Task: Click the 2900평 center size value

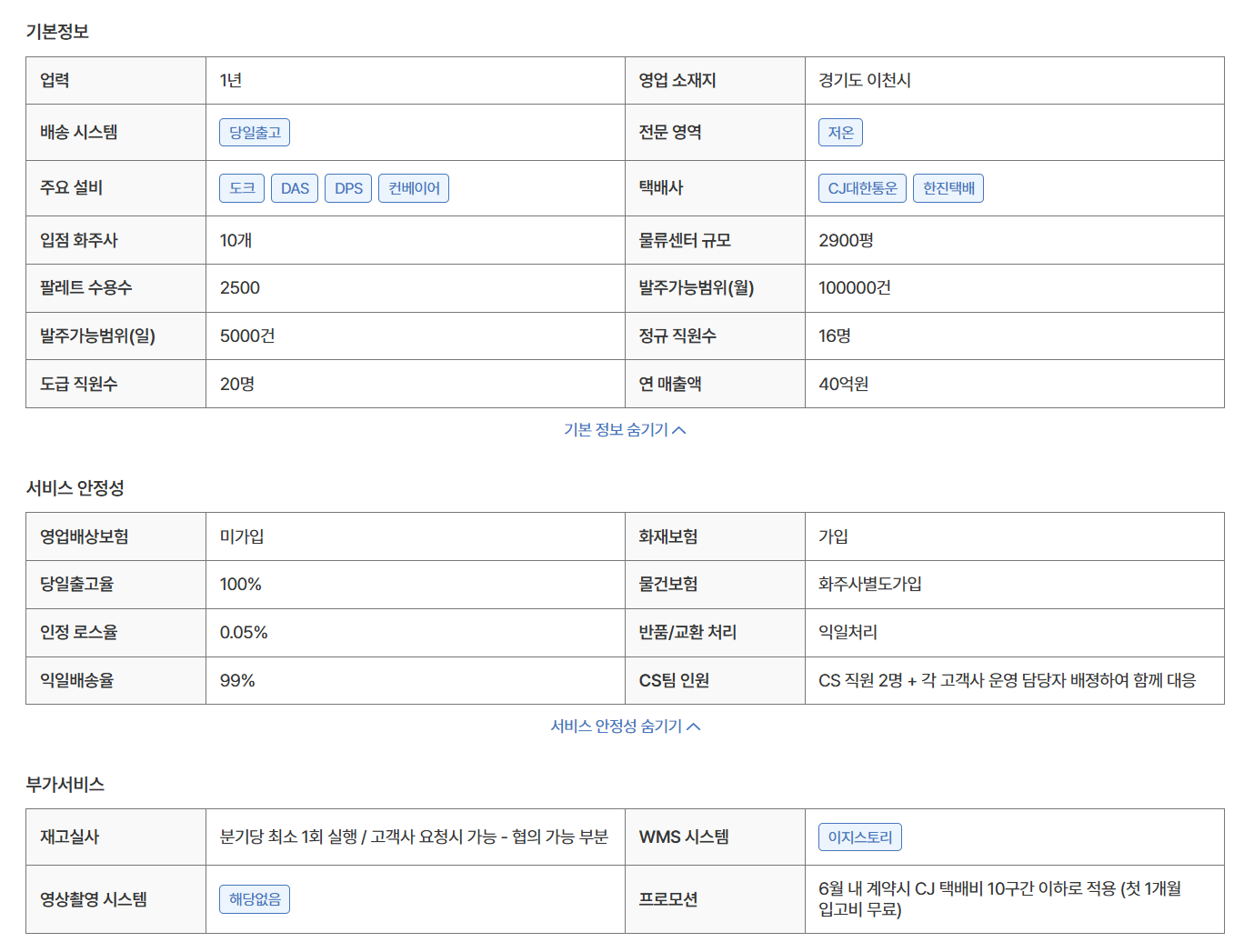Action: coord(846,241)
